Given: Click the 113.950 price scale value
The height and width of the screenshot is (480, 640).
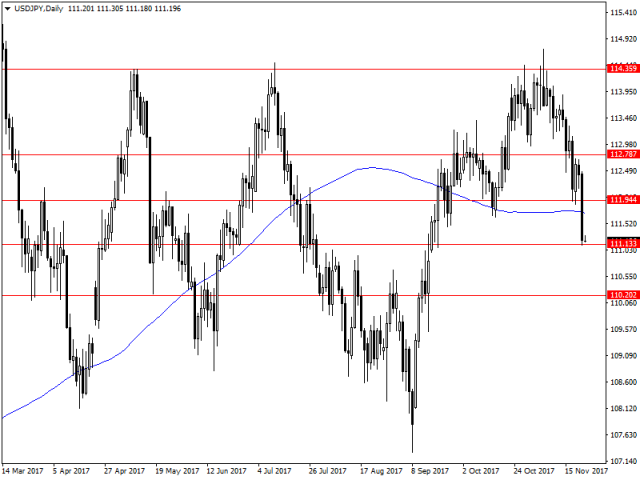Looking at the screenshot, I should coord(623,91).
